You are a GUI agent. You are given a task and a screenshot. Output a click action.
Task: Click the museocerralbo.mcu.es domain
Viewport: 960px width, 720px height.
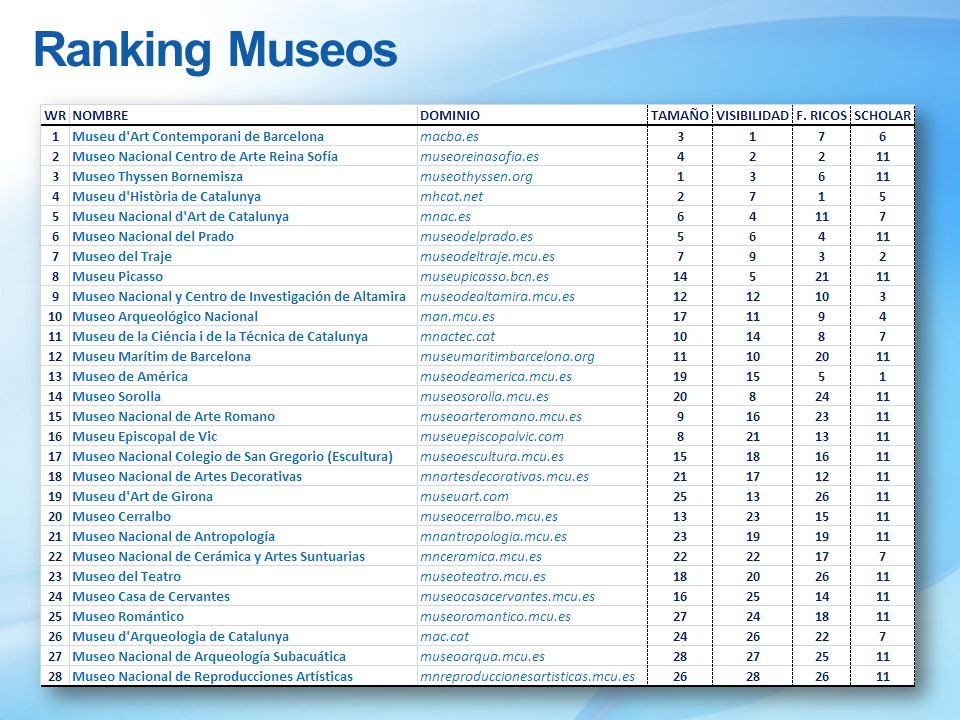coord(489,517)
